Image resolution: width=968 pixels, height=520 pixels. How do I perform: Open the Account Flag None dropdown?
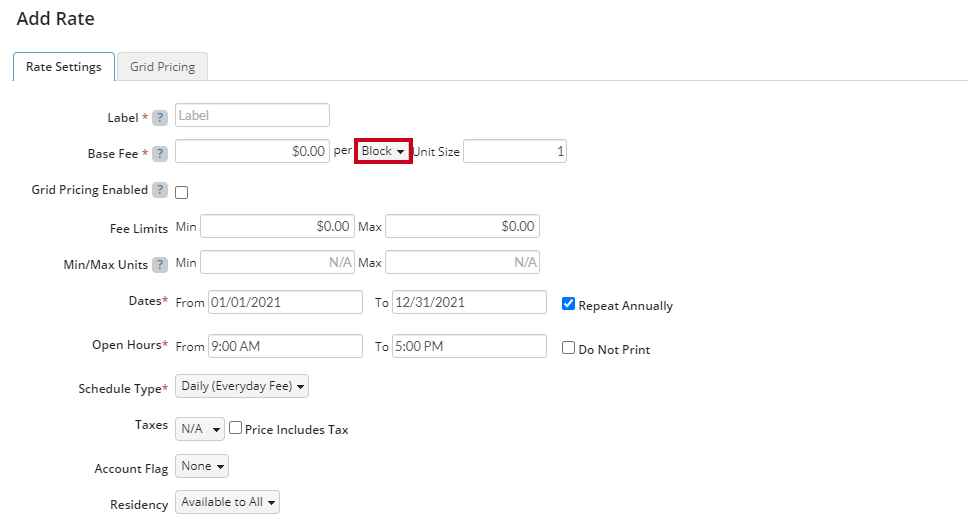point(202,466)
